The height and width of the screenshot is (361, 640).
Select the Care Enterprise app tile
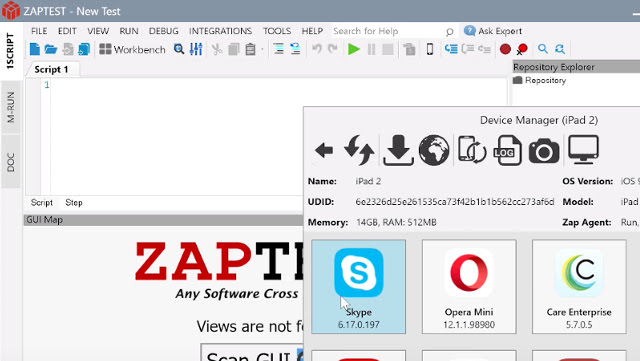pyautogui.click(x=579, y=287)
